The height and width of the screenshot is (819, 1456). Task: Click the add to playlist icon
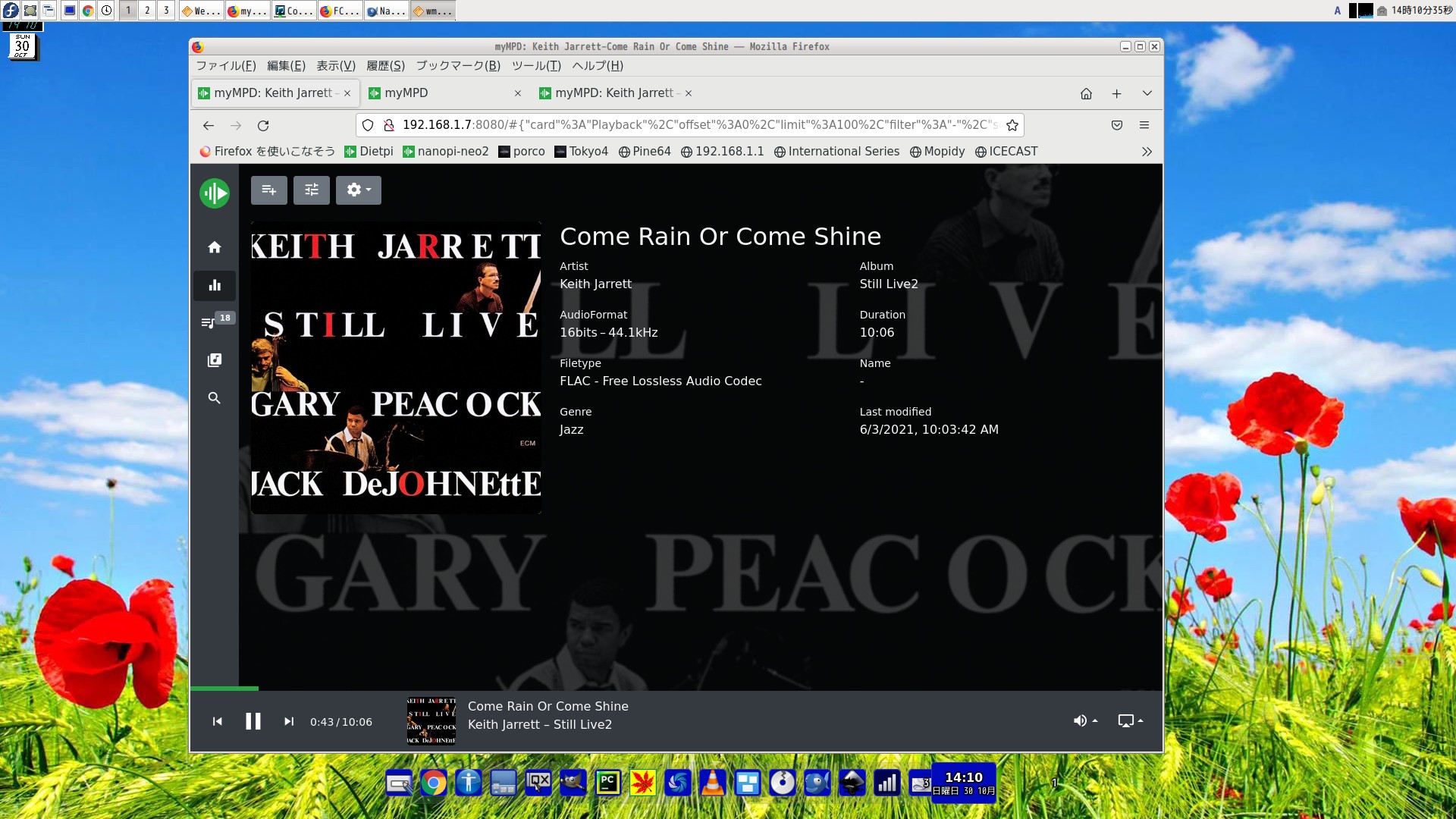coord(269,190)
